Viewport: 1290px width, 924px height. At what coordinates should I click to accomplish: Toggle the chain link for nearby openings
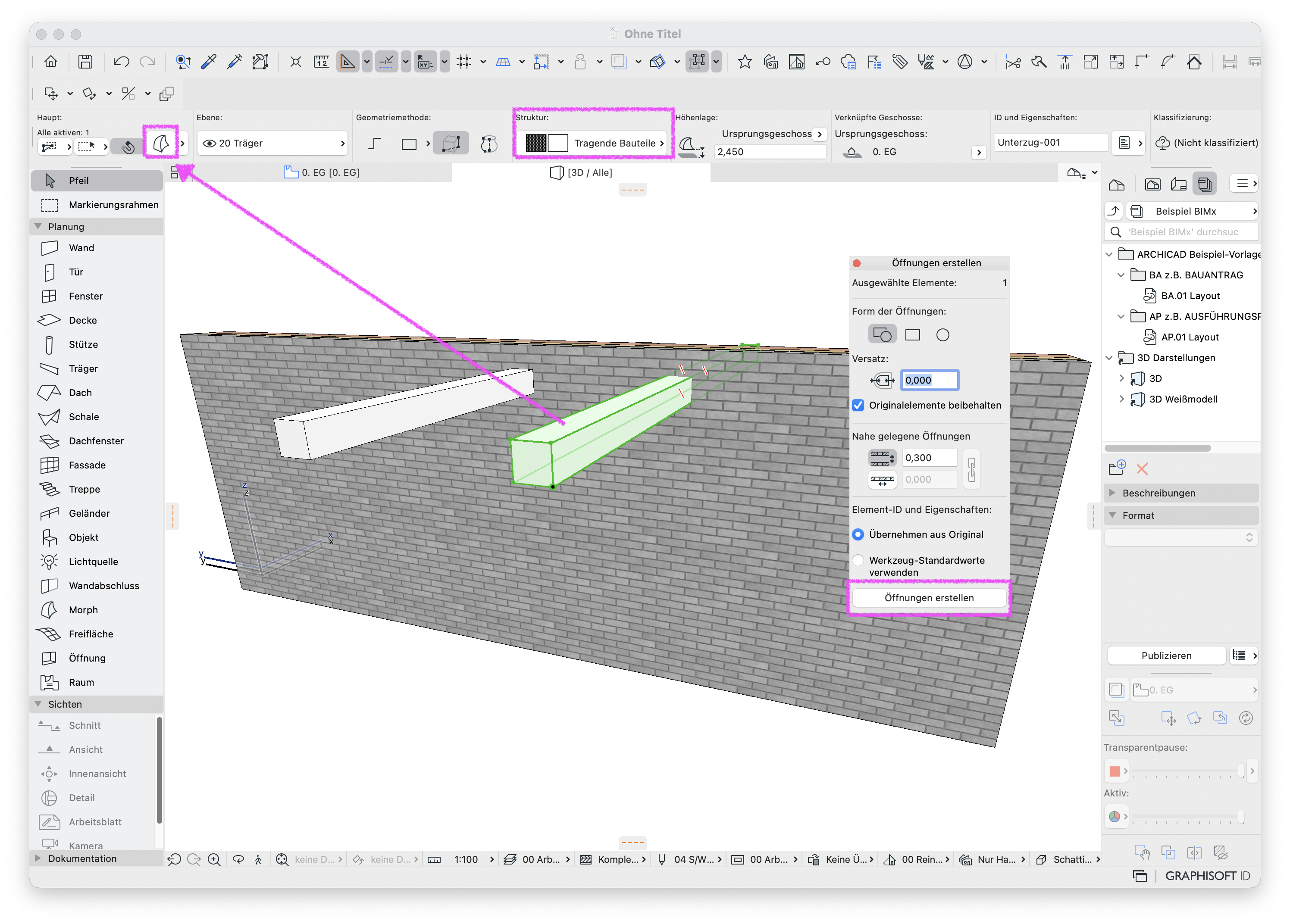[971, 469]
